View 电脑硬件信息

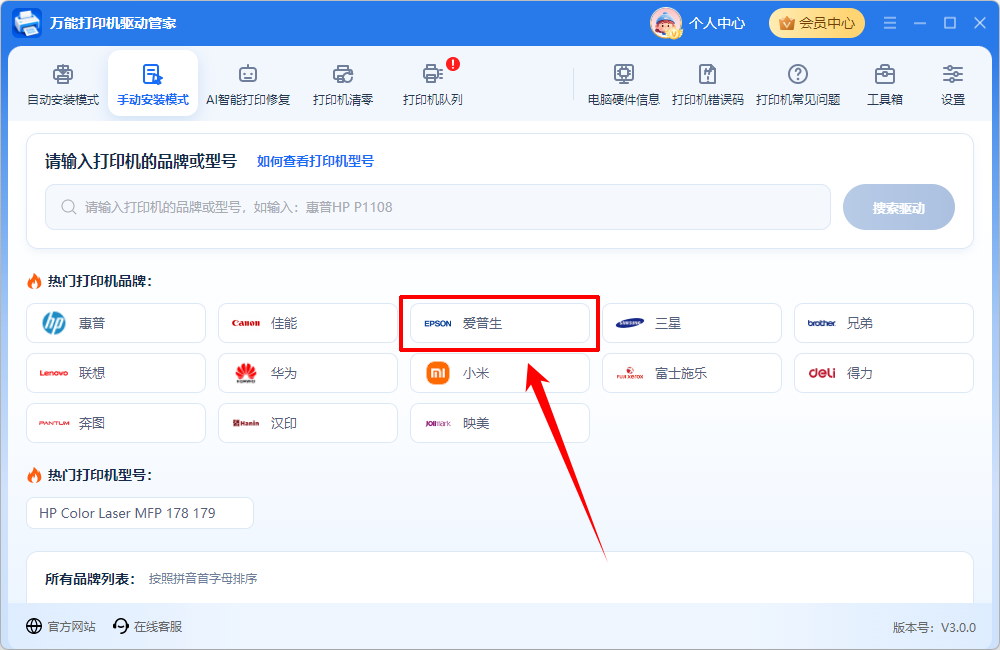[623, 84]
